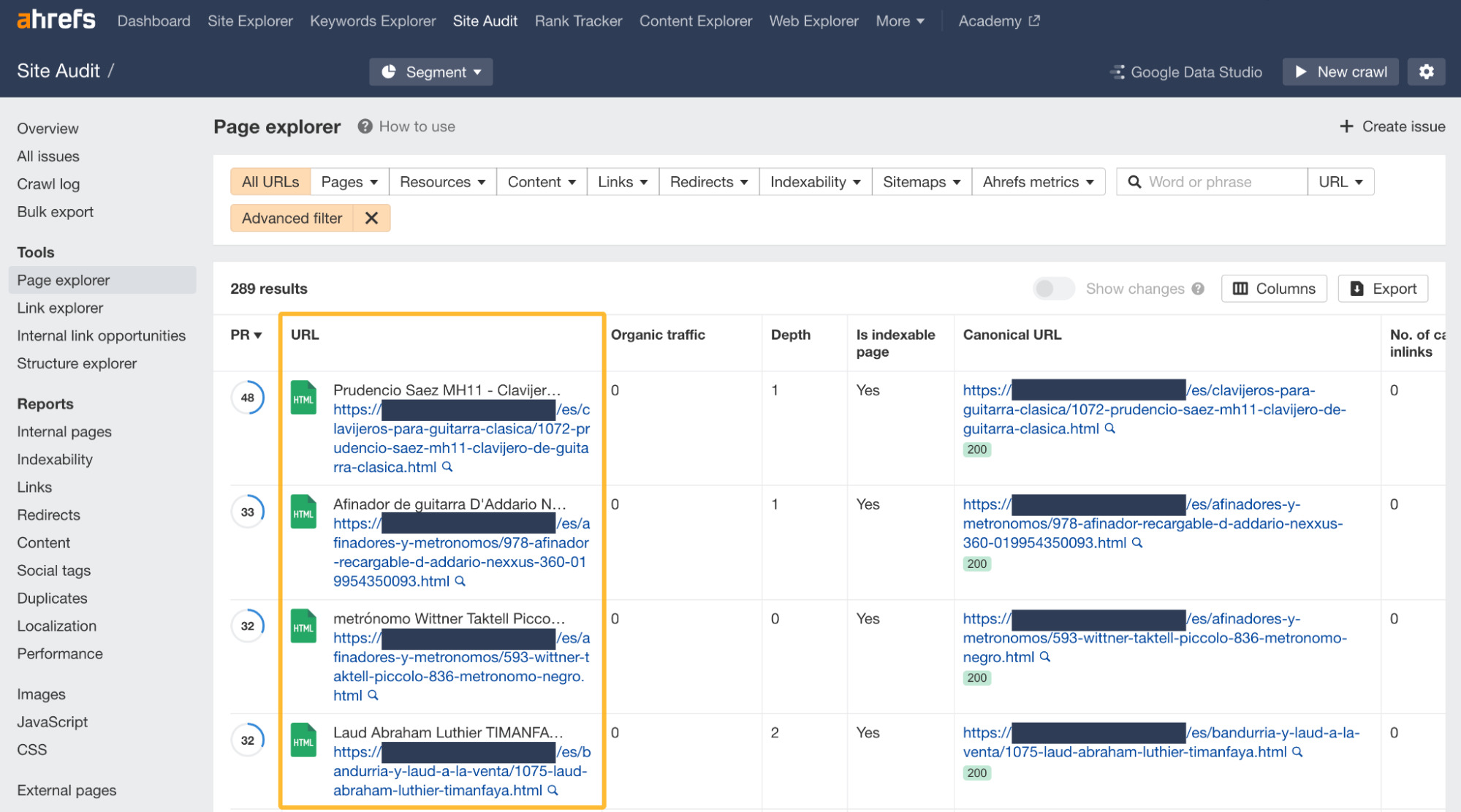The height and width of the screenshot is (812, 1461).
Task: Click the HTML file icon for the Afinador result
Action: 303,512
